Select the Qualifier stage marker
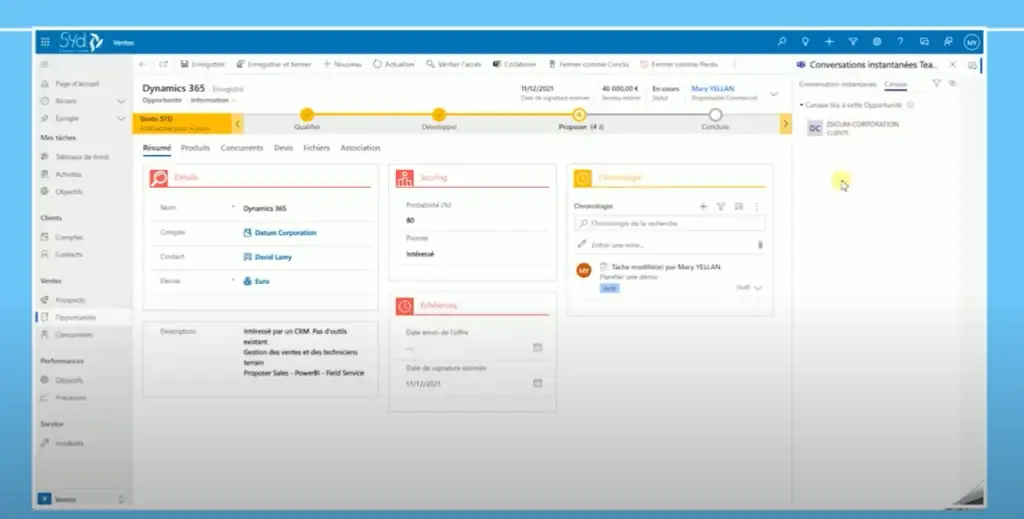Screen dimensions: 1024x519 pos(307,115)
